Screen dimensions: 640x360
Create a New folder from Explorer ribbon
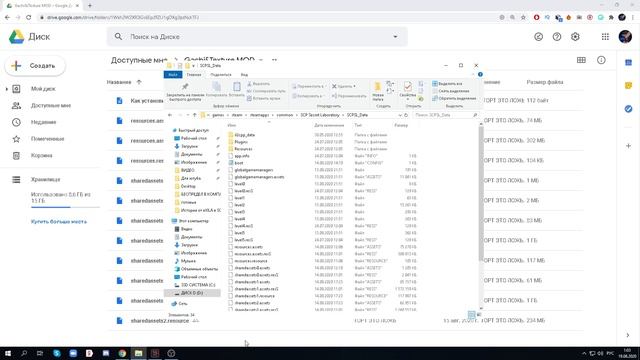(378, 91)
